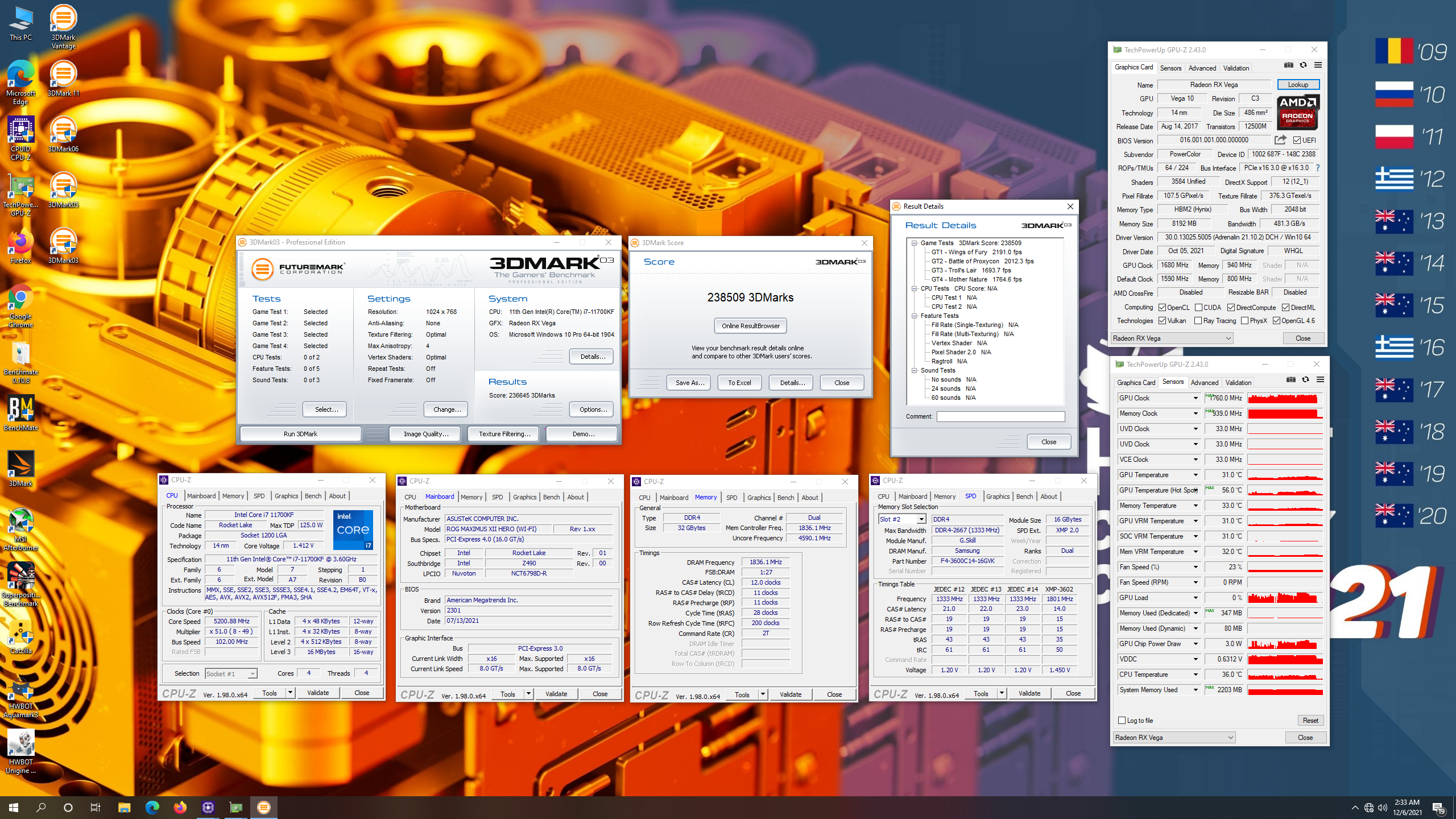Click the GPU-Z screenshot camera icon in Graphics Card window
The image size is (1456, 819).
[x=1289, y=65]
